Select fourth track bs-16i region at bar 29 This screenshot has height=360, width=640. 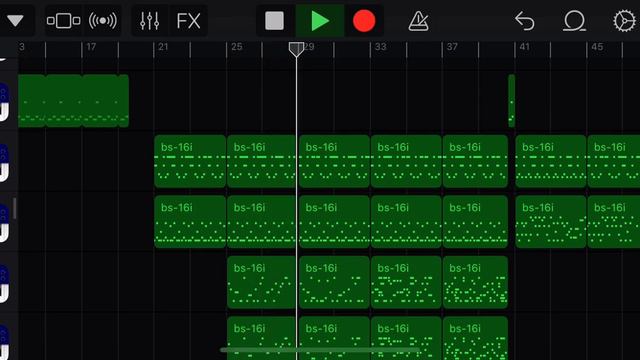[334, 282]
